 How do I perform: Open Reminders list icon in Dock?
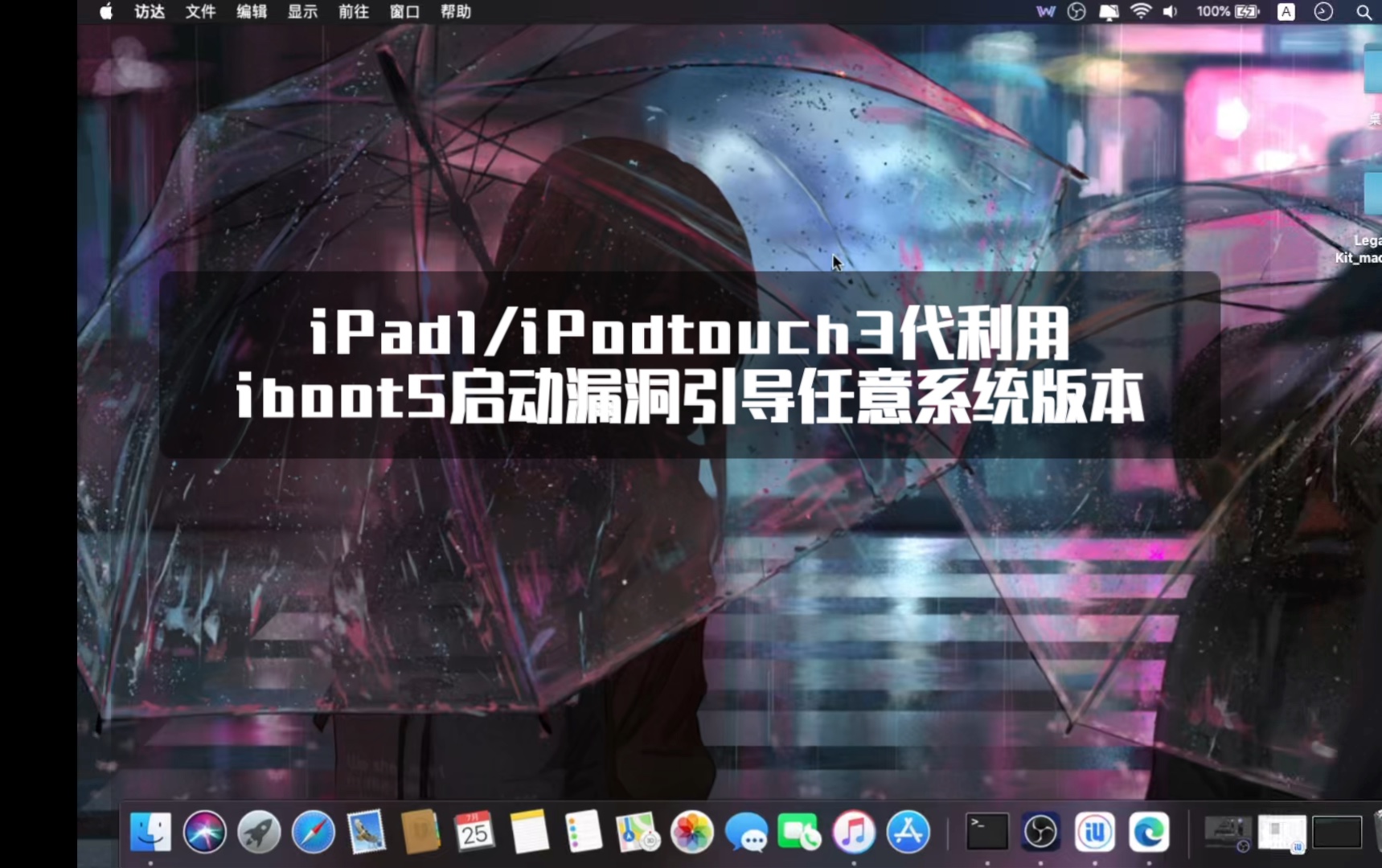coord(583,832)
